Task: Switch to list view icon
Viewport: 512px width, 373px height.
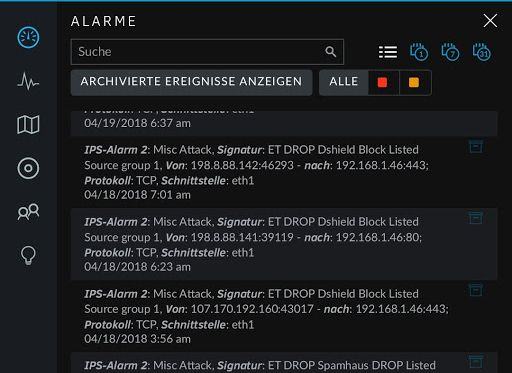Action: point(388,52)
